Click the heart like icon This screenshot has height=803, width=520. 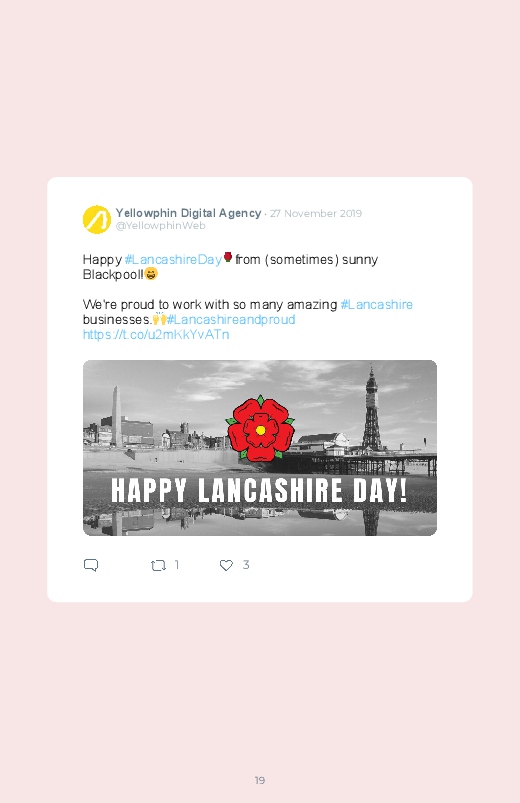226,565
